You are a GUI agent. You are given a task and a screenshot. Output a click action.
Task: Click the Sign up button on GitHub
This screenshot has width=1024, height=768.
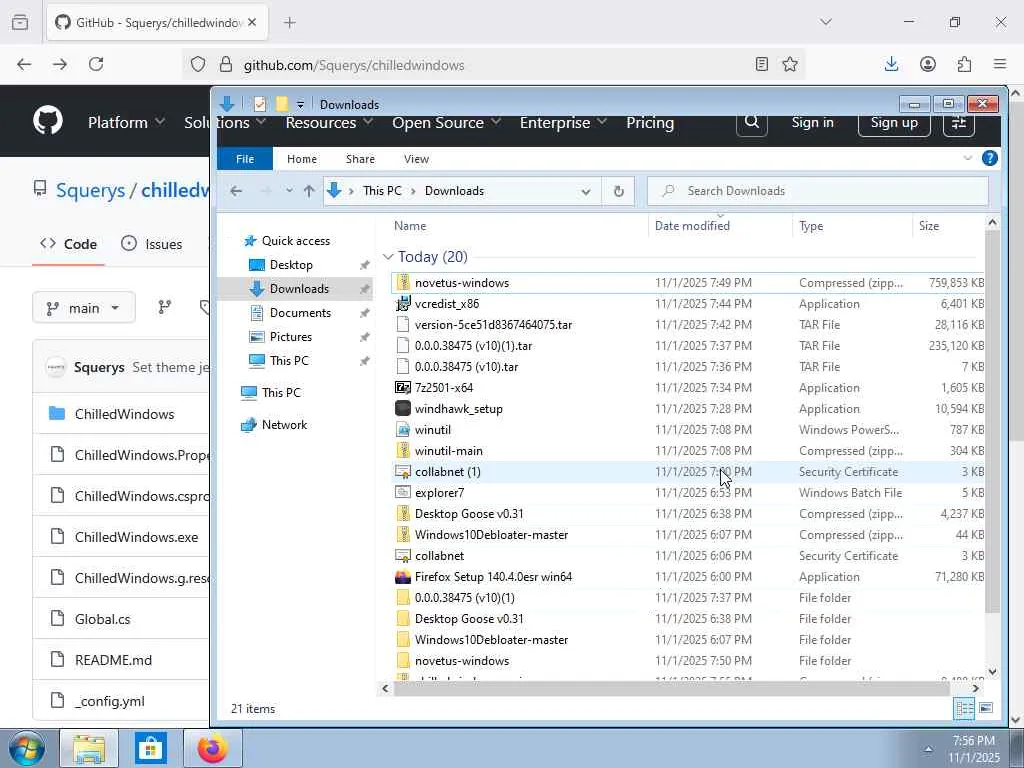point(894,122)
